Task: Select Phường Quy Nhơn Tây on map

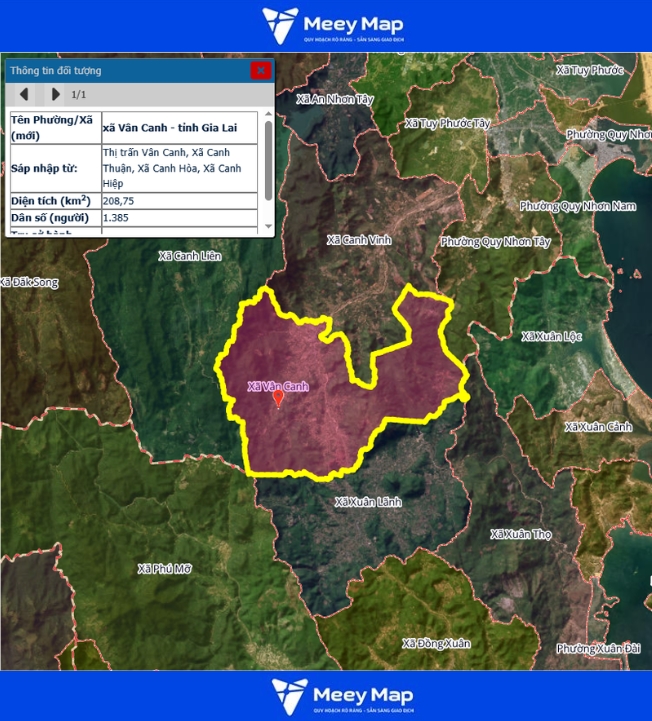Action: 496,242
